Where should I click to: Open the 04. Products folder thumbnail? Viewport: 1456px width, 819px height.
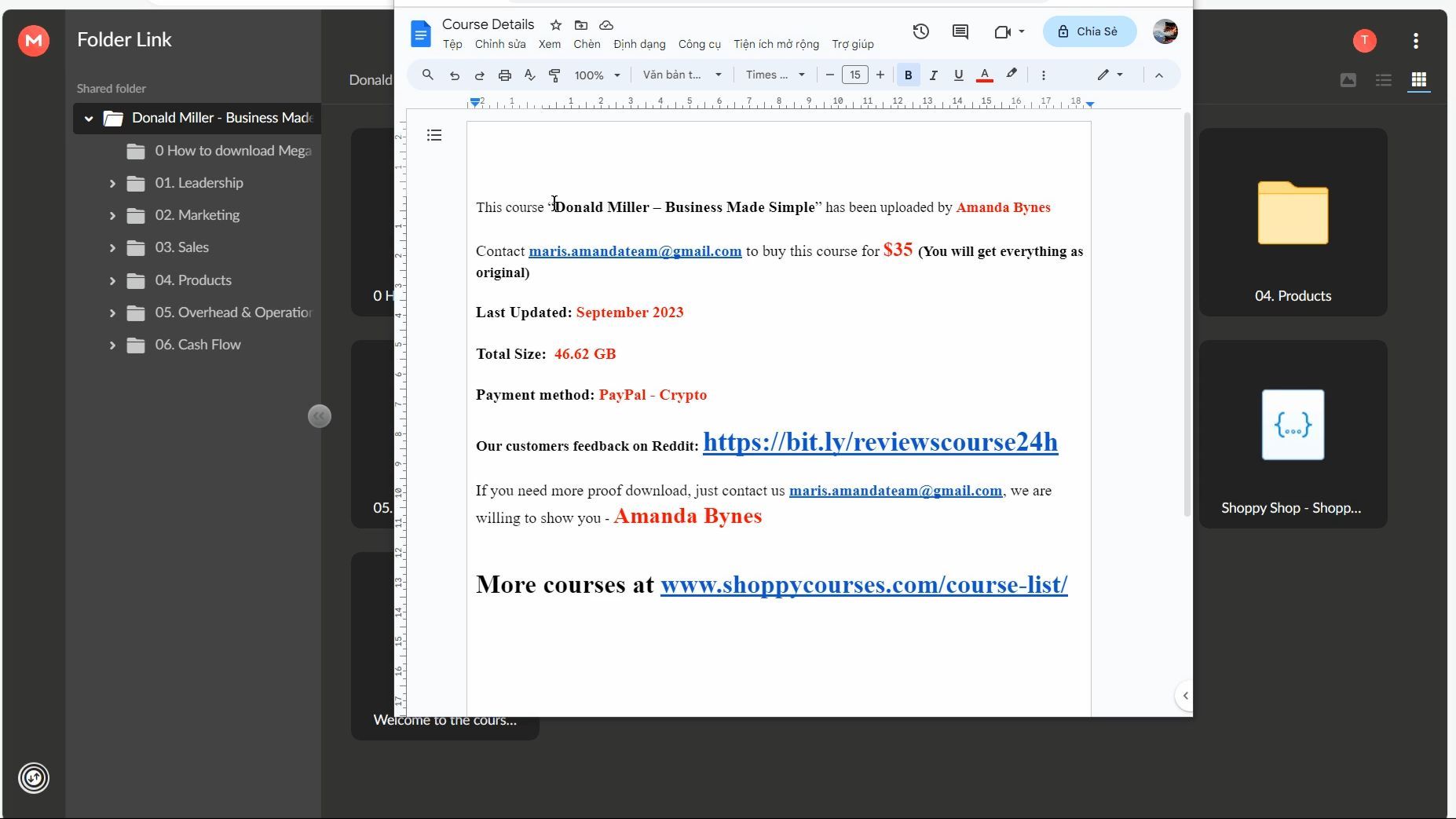click(1293, 222)
